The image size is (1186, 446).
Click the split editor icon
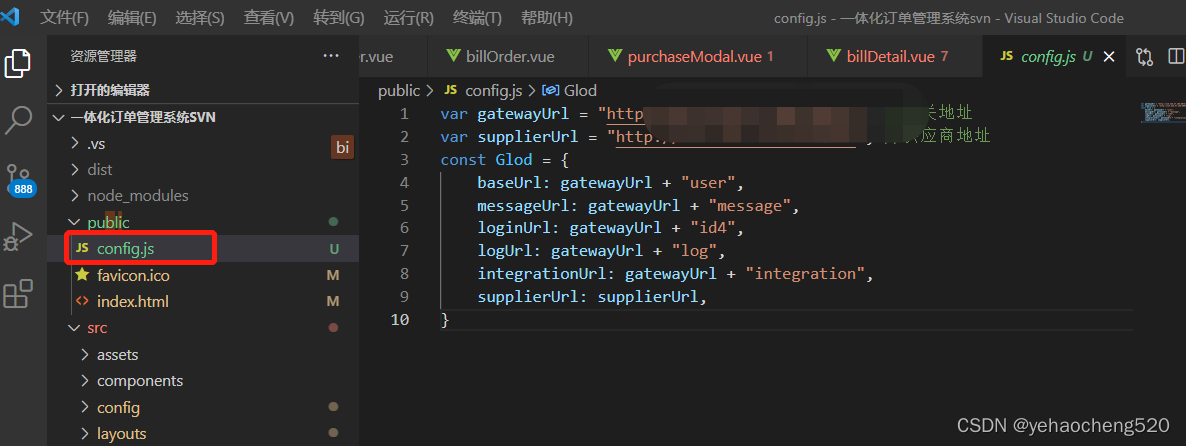(x=1176, y=57)
